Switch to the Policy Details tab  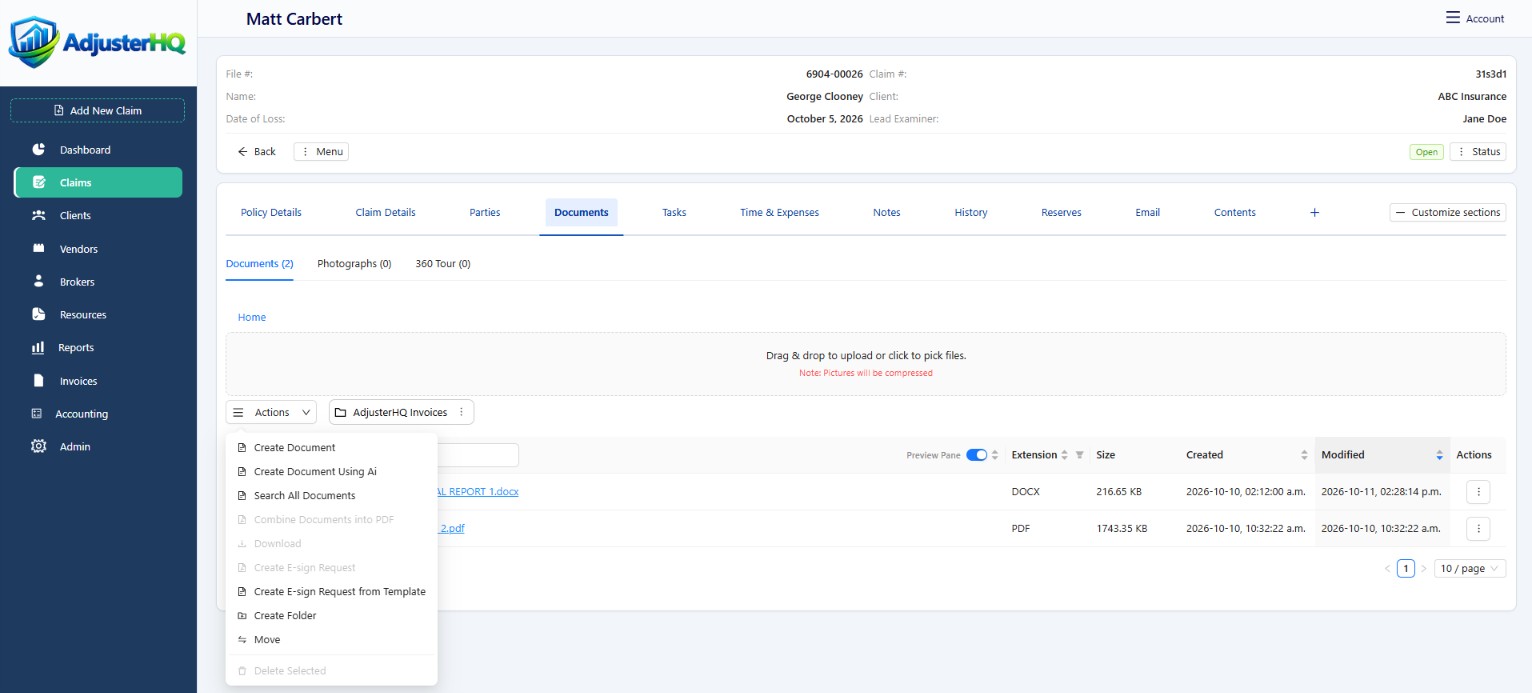click(x=271, y=212)
